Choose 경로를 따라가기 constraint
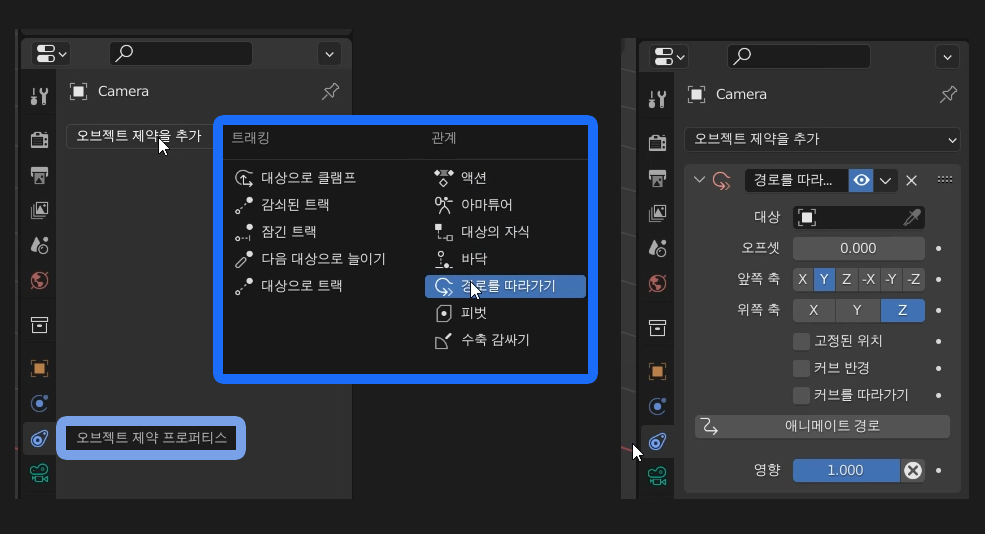Screen dimensions: 985x534 point(506,286)
